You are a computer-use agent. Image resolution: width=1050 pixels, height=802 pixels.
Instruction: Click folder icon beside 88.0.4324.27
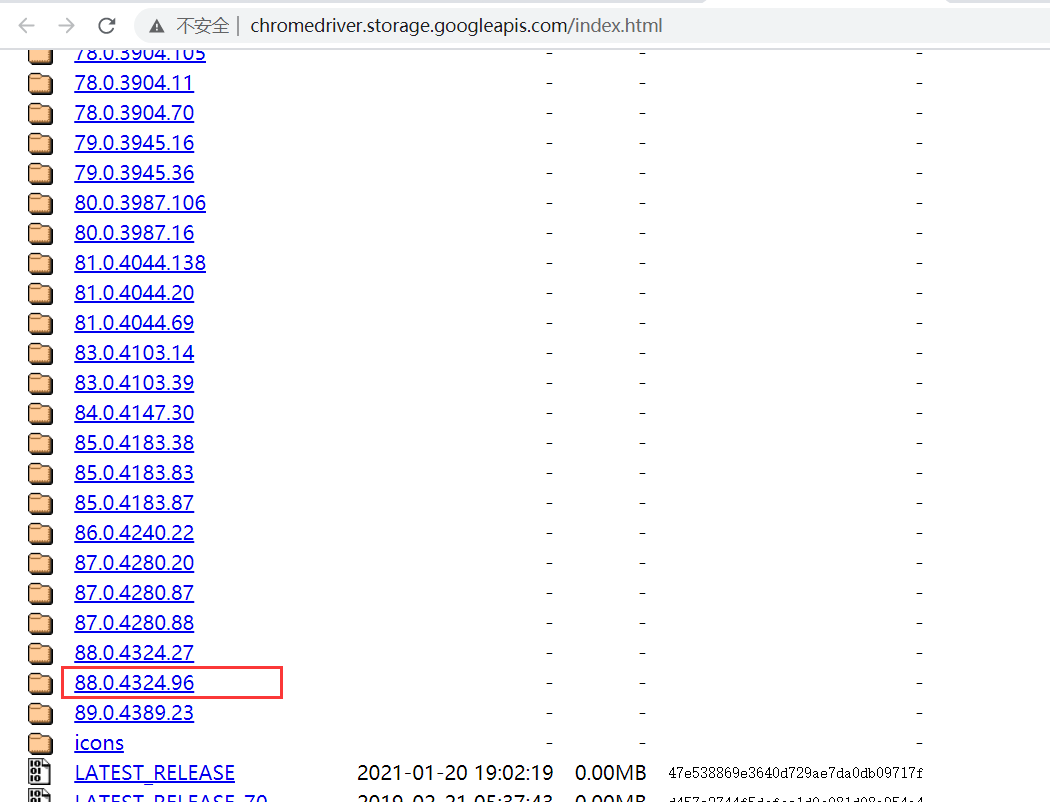[40, 653]
